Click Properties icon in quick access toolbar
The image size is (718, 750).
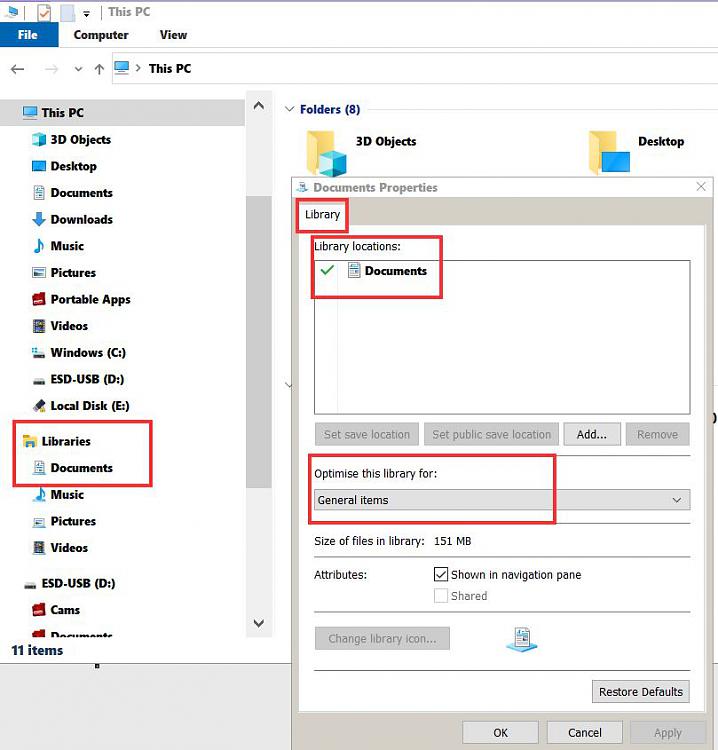pyautogui.click(x=44, y=13)
